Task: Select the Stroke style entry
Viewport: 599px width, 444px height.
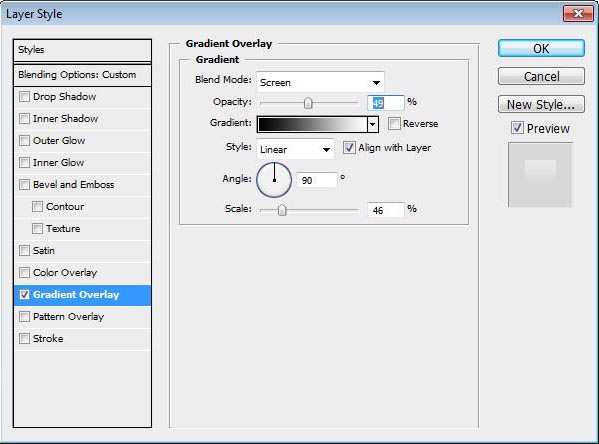Action: [x=82, y=339]
